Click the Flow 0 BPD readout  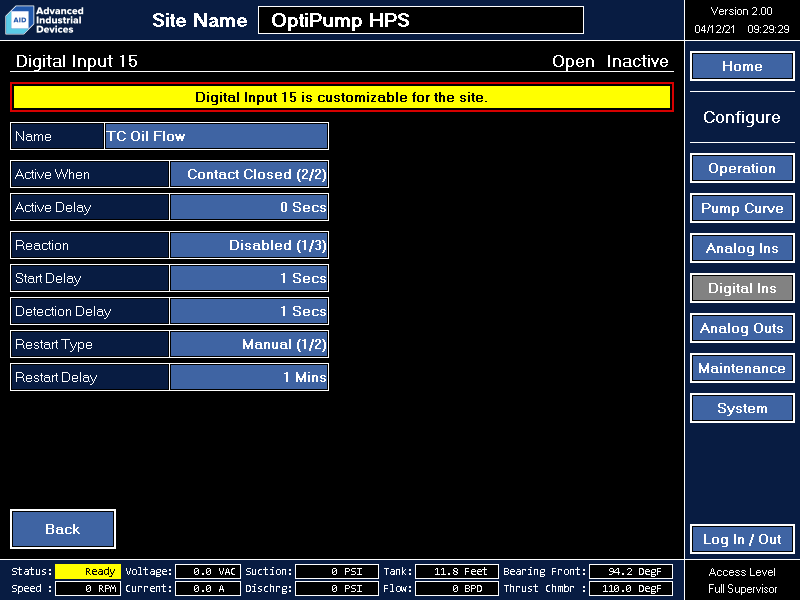[x=457, y=588]
